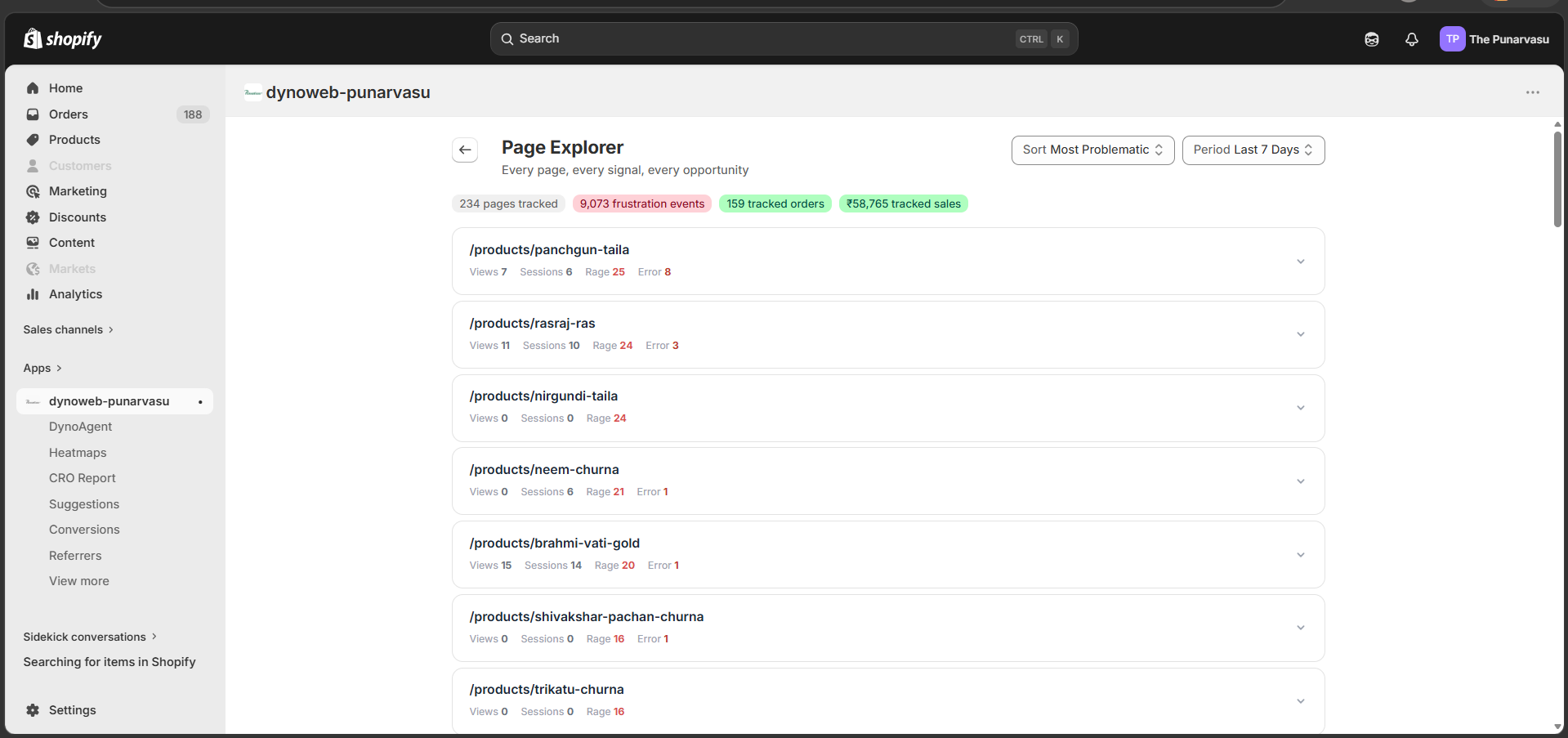Open Referrers page
The image size is (1568, 738).
pyautogui.click(x=75, y=556)
